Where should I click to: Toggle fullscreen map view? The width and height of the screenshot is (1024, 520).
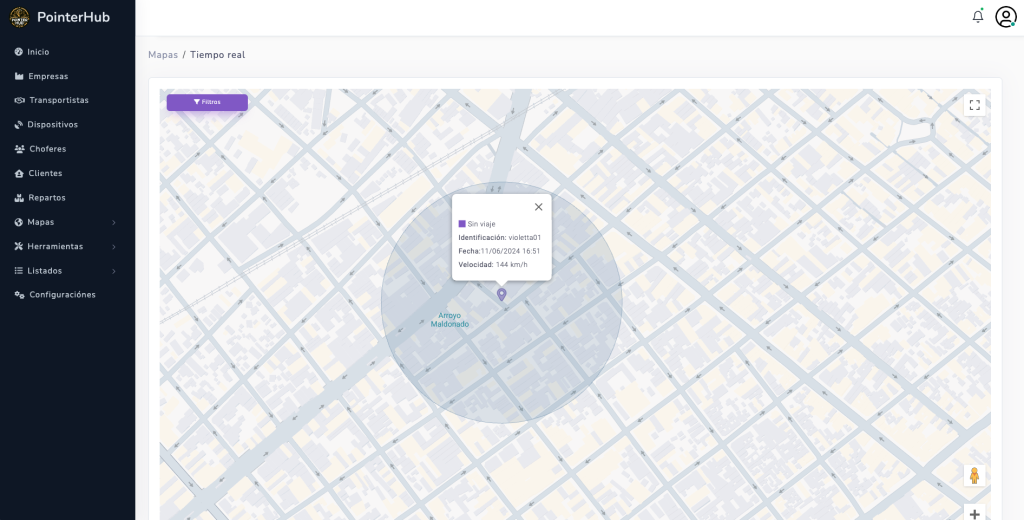click(974, 105)
